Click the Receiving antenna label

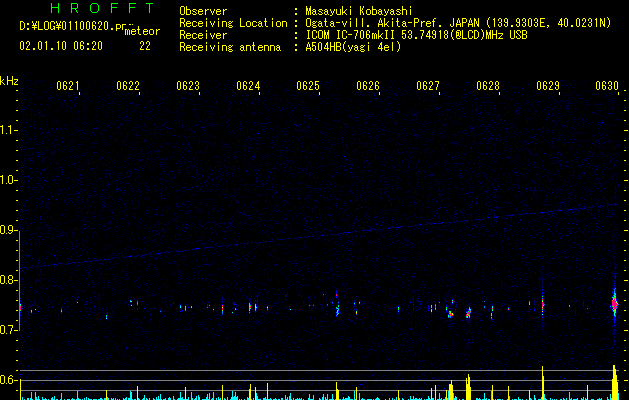coord(230,47)
